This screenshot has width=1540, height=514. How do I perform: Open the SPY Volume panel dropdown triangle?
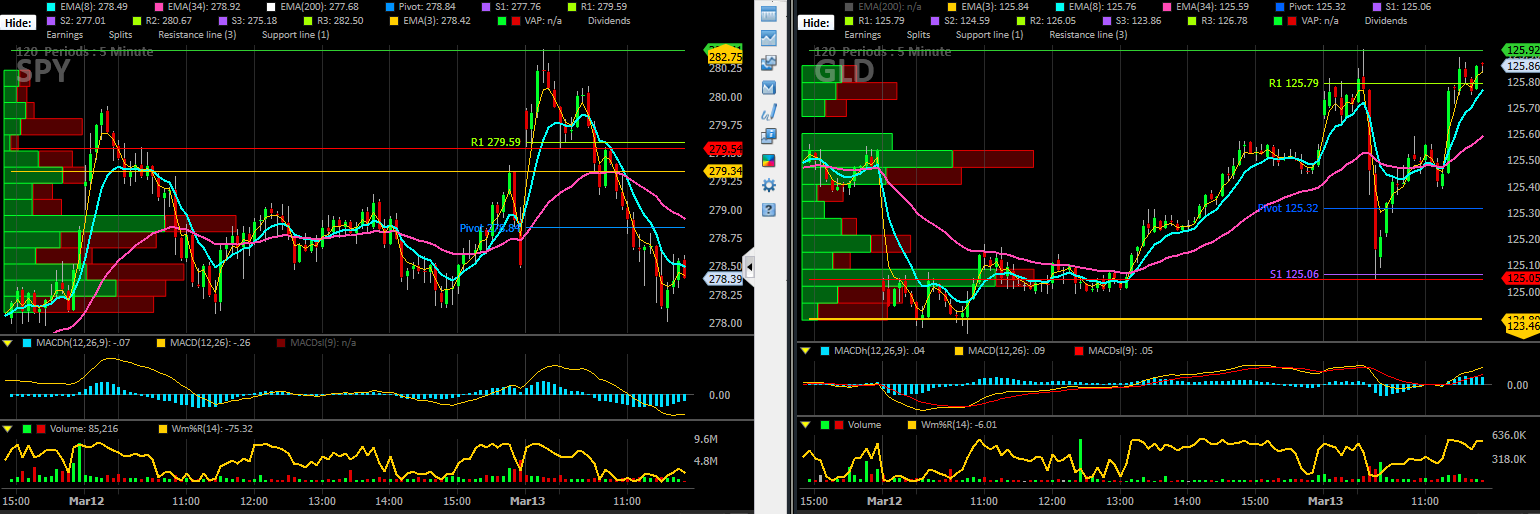(8, 428)
